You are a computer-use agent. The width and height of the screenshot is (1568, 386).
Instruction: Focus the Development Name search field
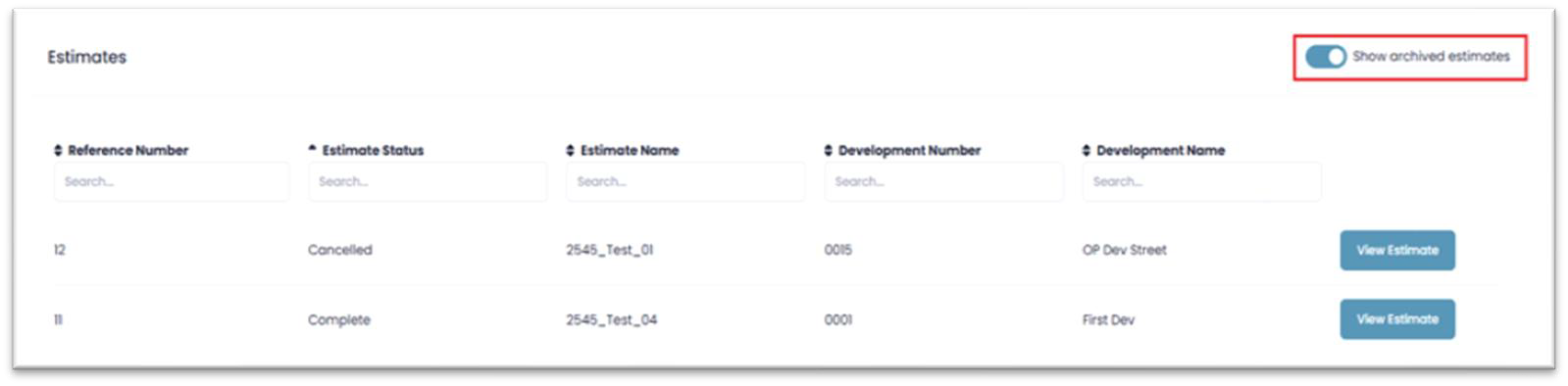[x=1201, y=182]
